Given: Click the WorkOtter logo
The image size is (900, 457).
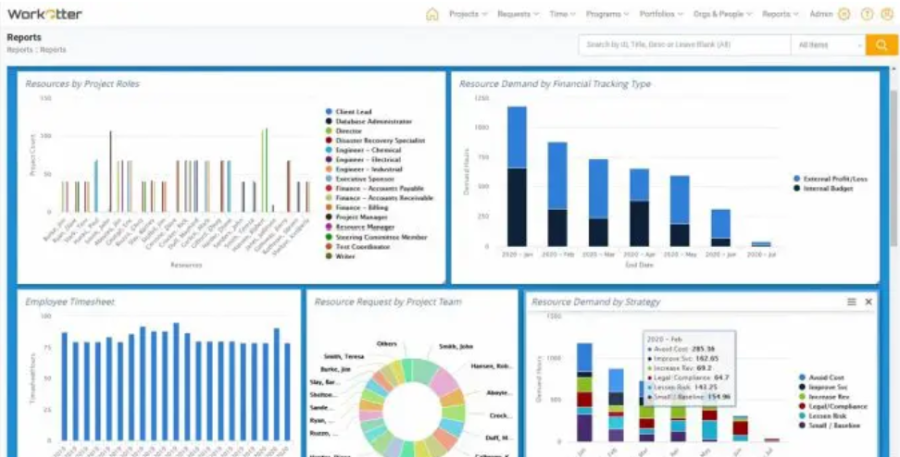Looking at the screenshot, I should pyautogui.click(x=44, y=14).
